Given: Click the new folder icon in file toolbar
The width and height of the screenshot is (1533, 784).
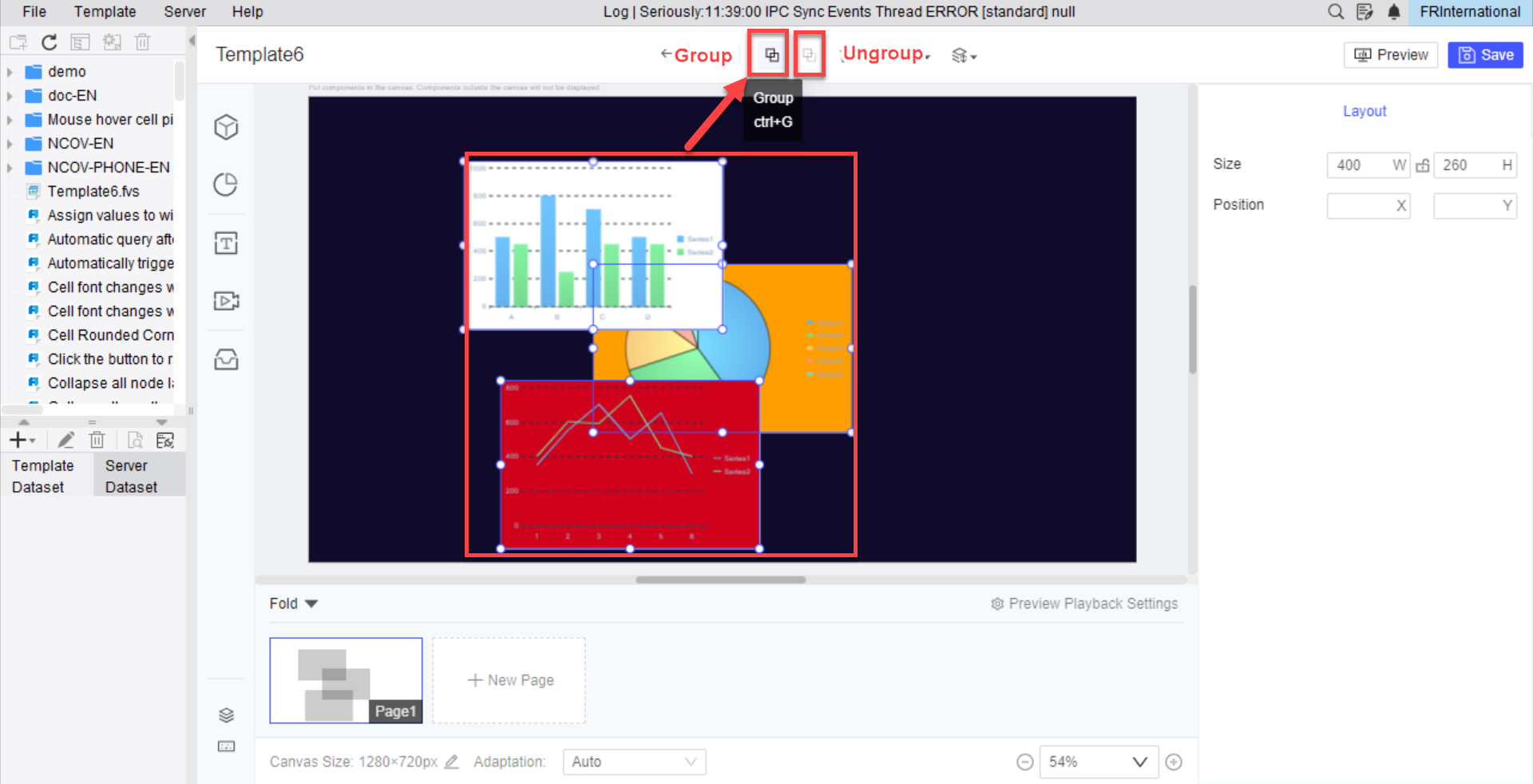Looking at the screenshot, I should coord(18,42).
